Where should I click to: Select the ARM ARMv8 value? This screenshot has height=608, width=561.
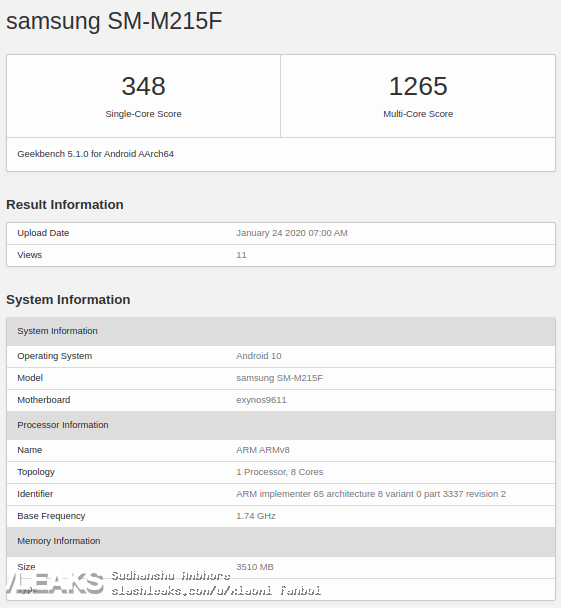point(263,450)
